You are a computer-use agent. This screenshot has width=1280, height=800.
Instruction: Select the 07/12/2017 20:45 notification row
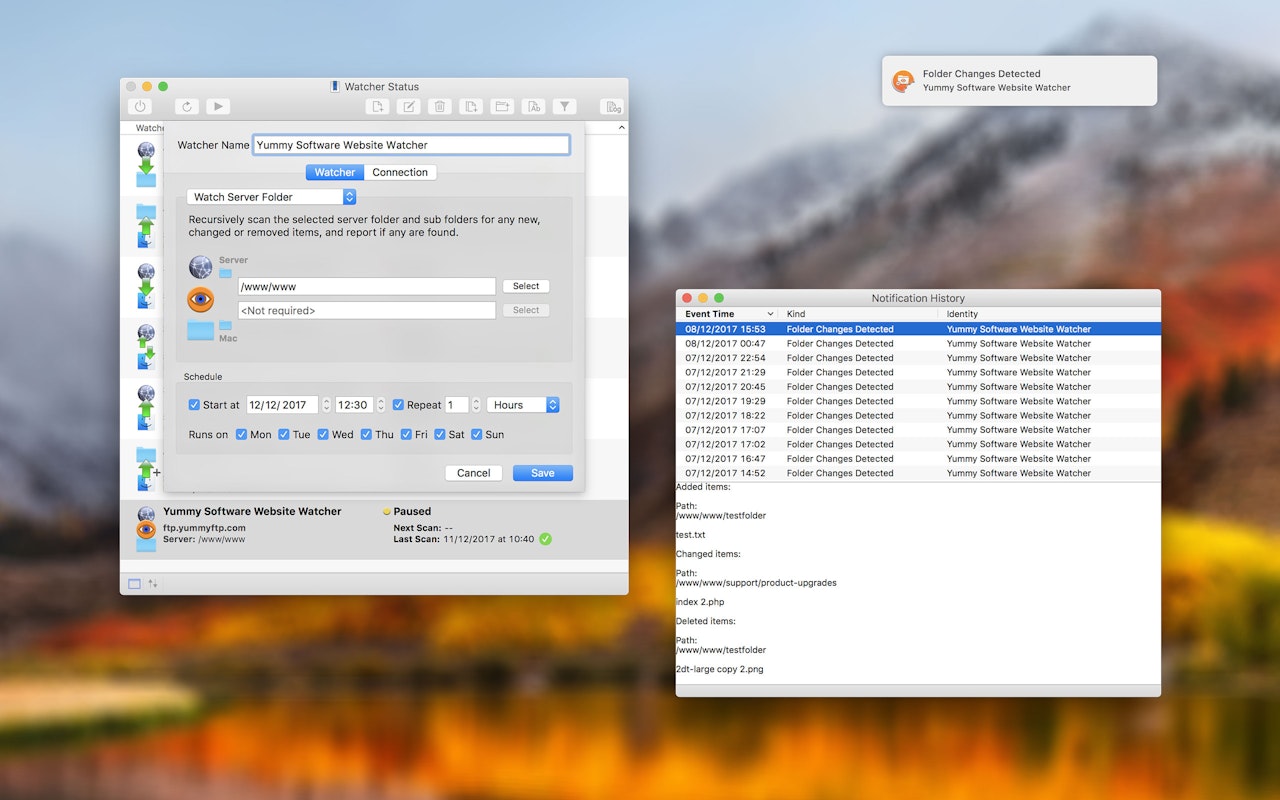[918, 387]
